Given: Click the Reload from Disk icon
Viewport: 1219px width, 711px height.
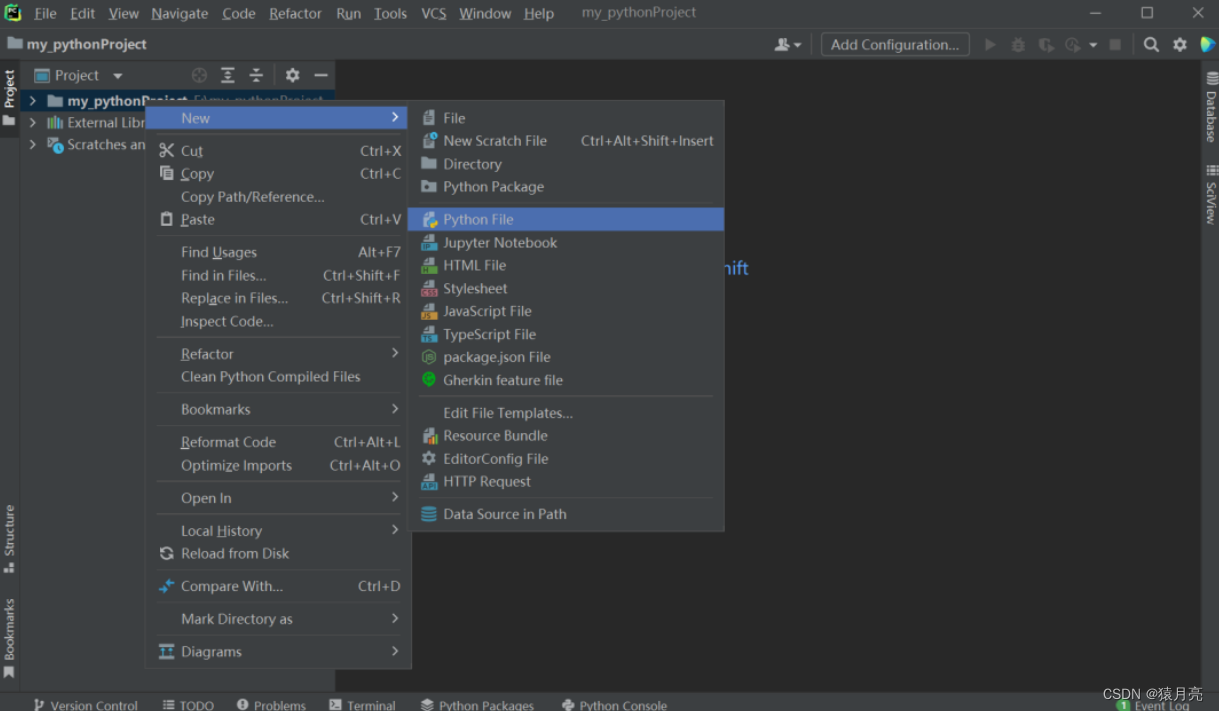Looking at the screenshot, I should (x=167, y=553).
